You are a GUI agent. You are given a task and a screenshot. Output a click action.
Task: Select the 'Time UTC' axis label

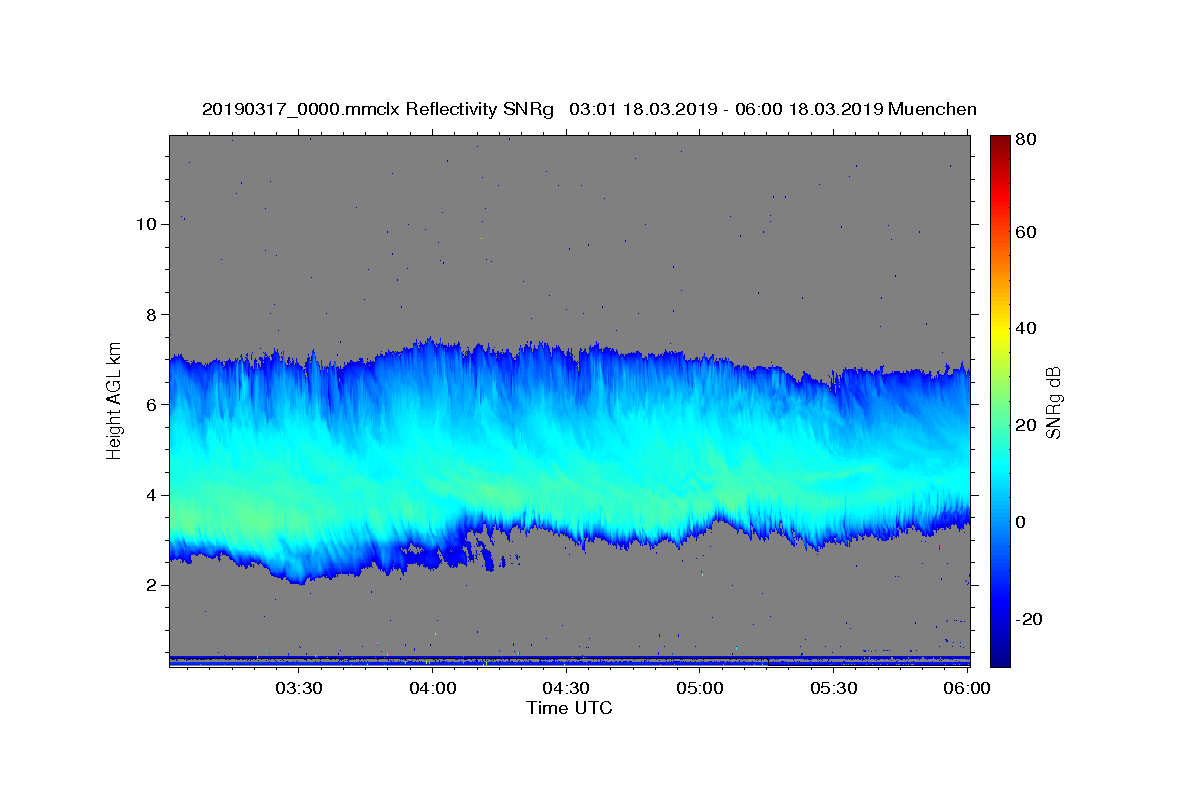pos(569,708)
